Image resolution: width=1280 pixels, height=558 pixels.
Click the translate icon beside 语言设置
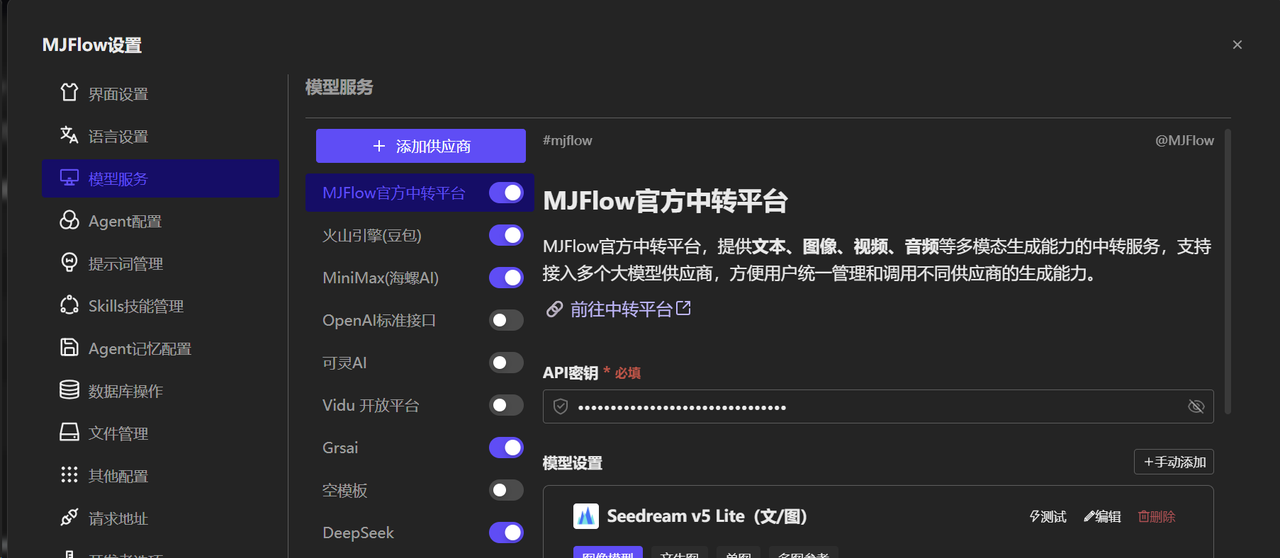click(69, 135)
